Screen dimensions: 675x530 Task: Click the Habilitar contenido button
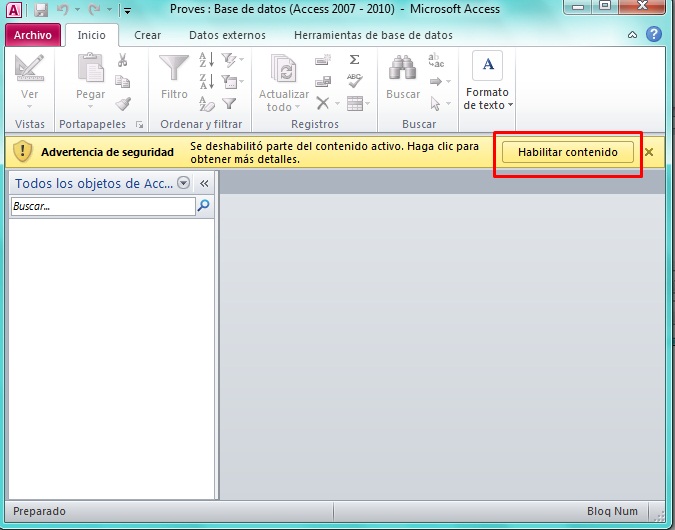tap(567, 152)
